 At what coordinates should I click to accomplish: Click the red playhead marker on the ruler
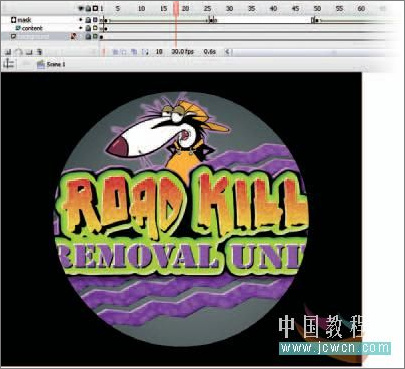176,8
